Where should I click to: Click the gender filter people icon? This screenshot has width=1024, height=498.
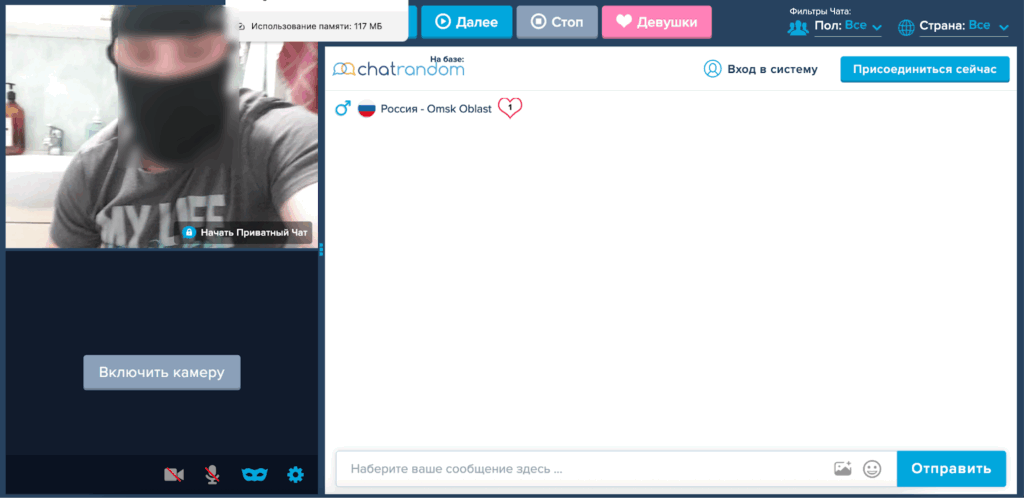pos(798,27)
